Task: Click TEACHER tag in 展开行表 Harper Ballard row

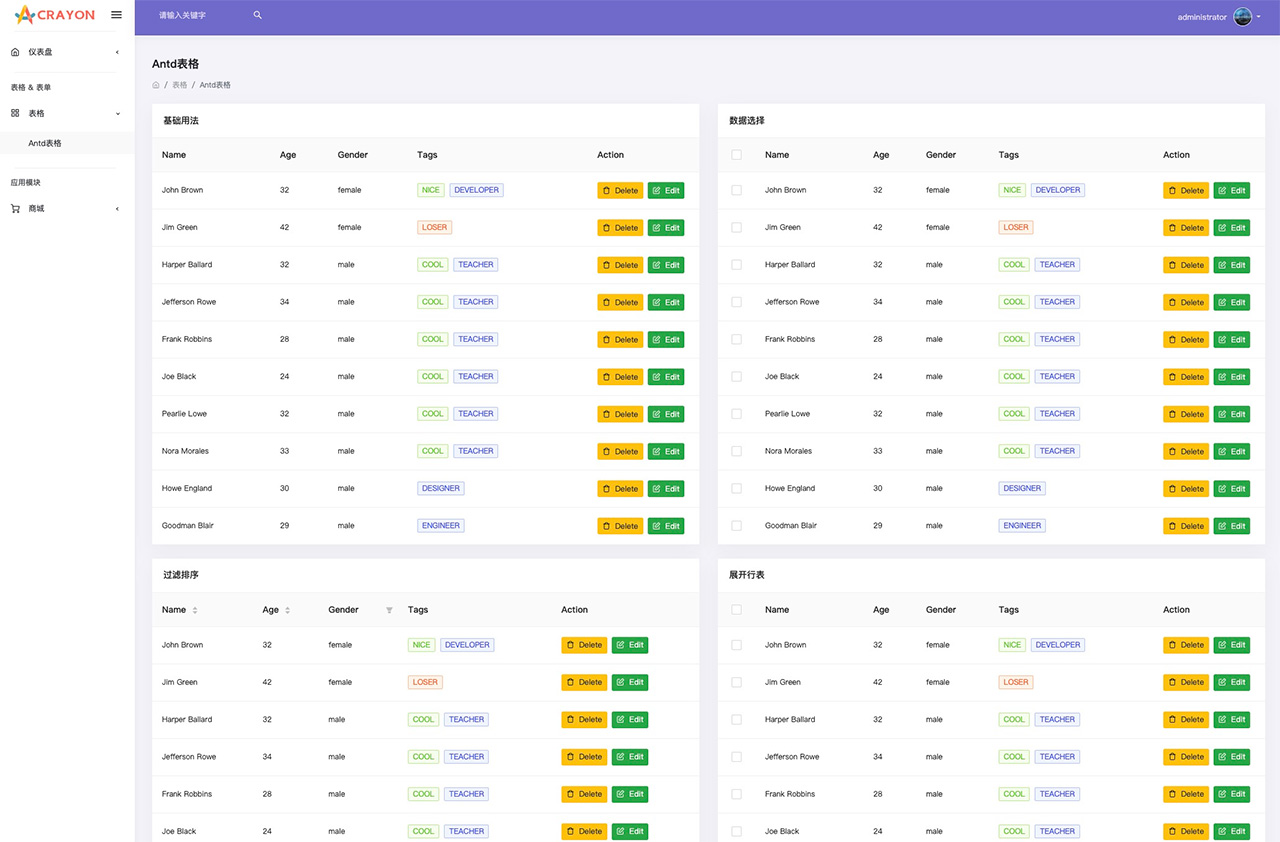Action: 1057,719
